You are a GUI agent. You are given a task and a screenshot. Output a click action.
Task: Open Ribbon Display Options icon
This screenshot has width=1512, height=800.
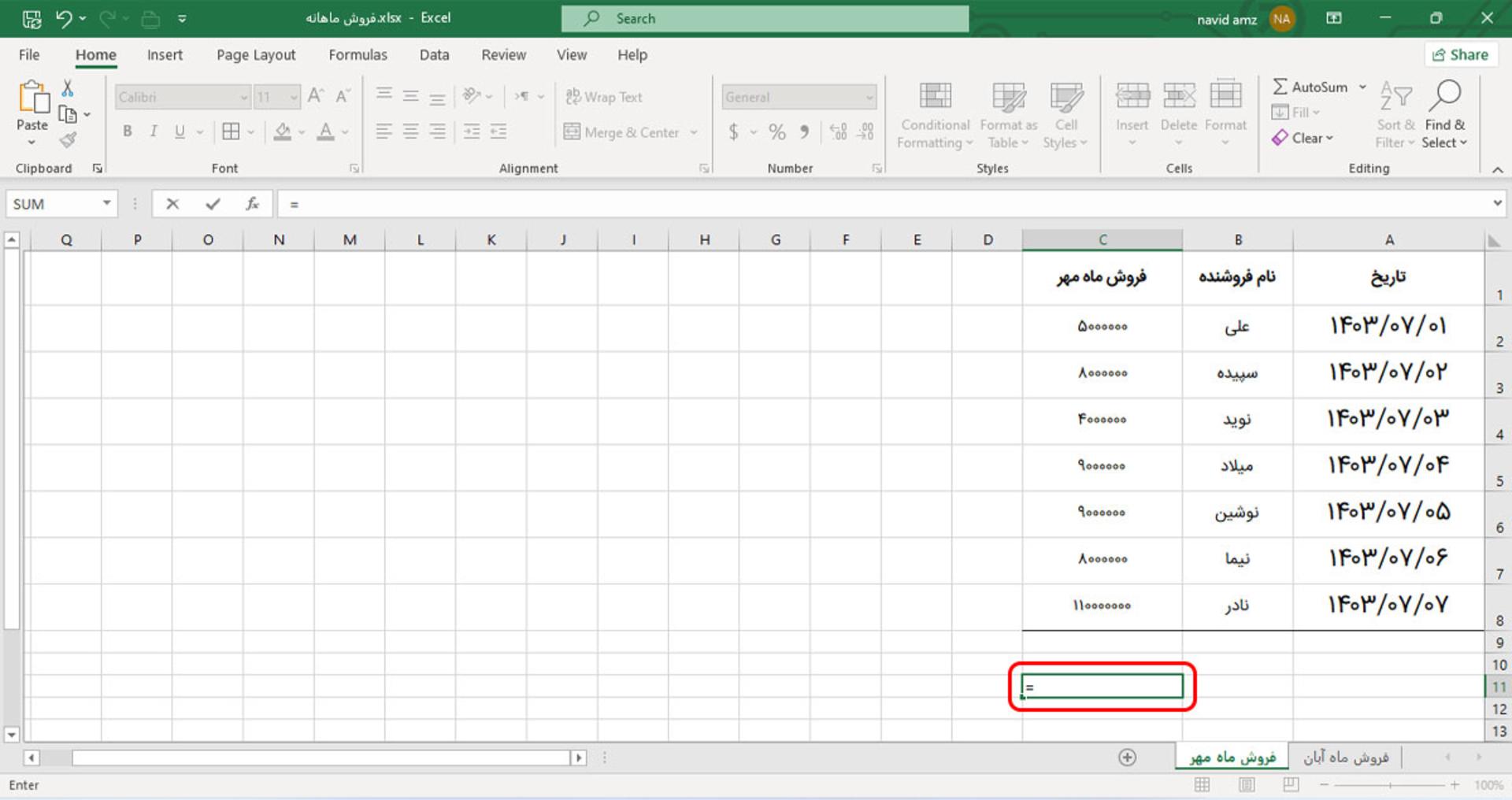1334,18
